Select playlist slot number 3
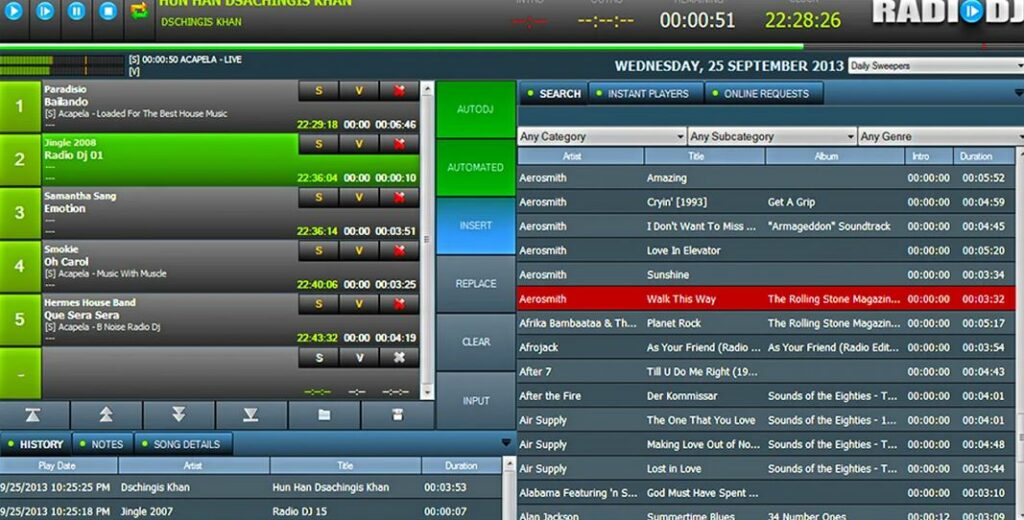This screenshot has height=520, width=1024. [x=20, y=213]
